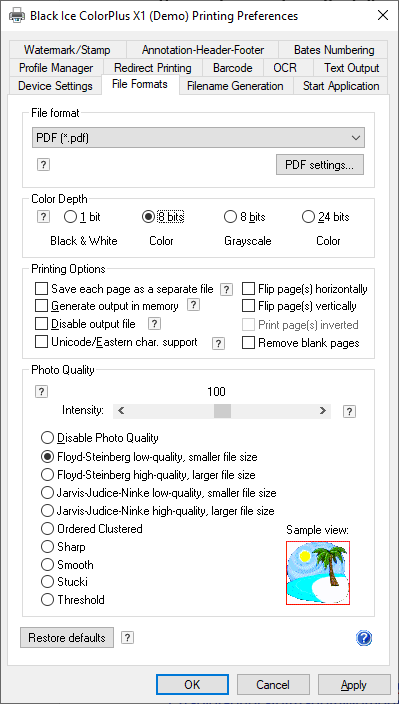399x704 pixels.
Task: Click the Restore defaults button
Action: [67, 638]
